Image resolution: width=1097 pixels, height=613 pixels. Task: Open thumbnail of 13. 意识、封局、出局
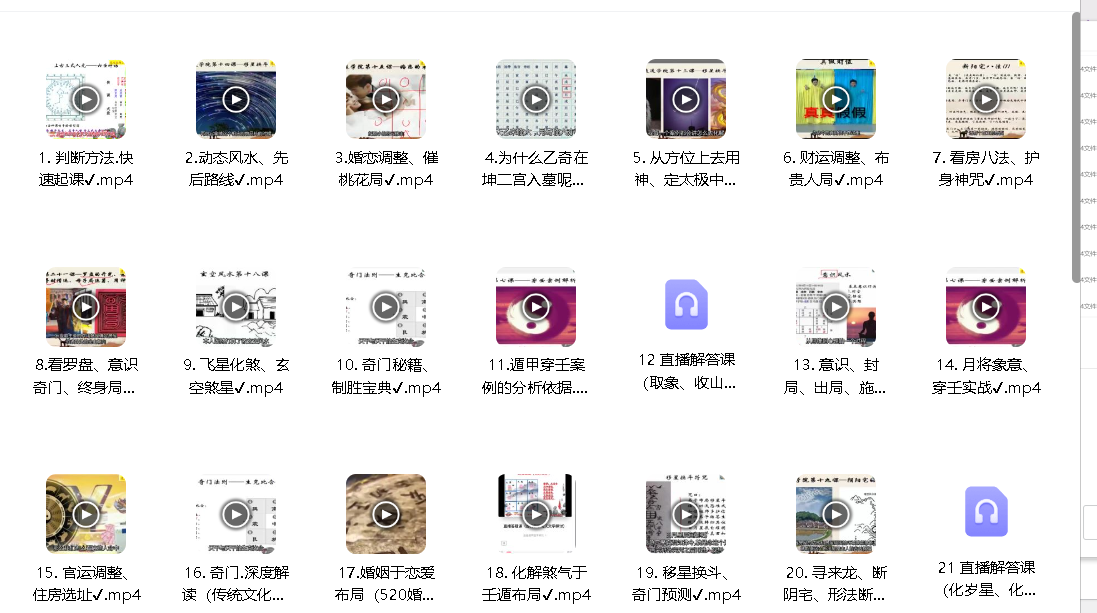point(835,306)
